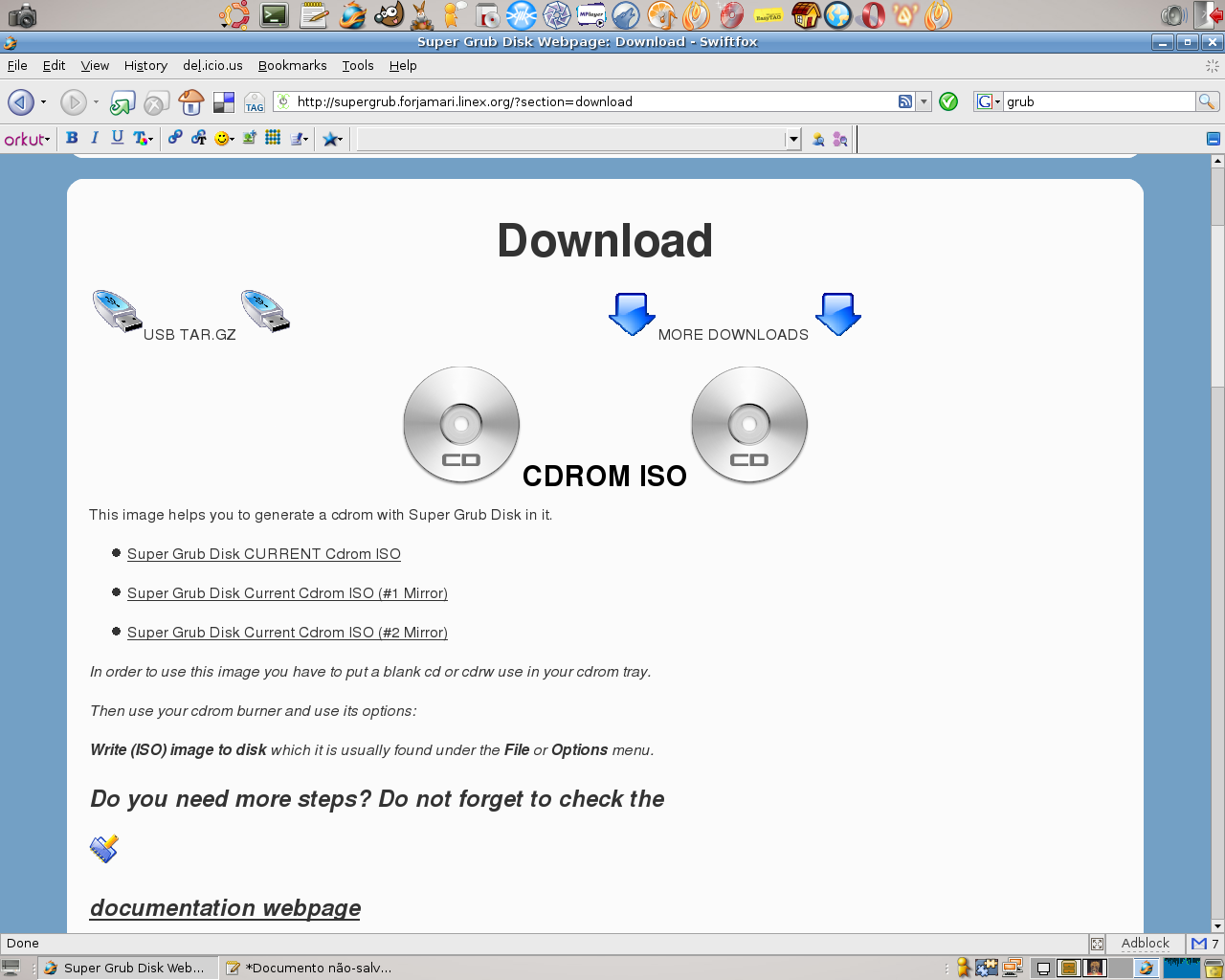Click the insert image icon in orkut toolbar
Viewport: 1225px width, 980px height.
coord(249,138)
